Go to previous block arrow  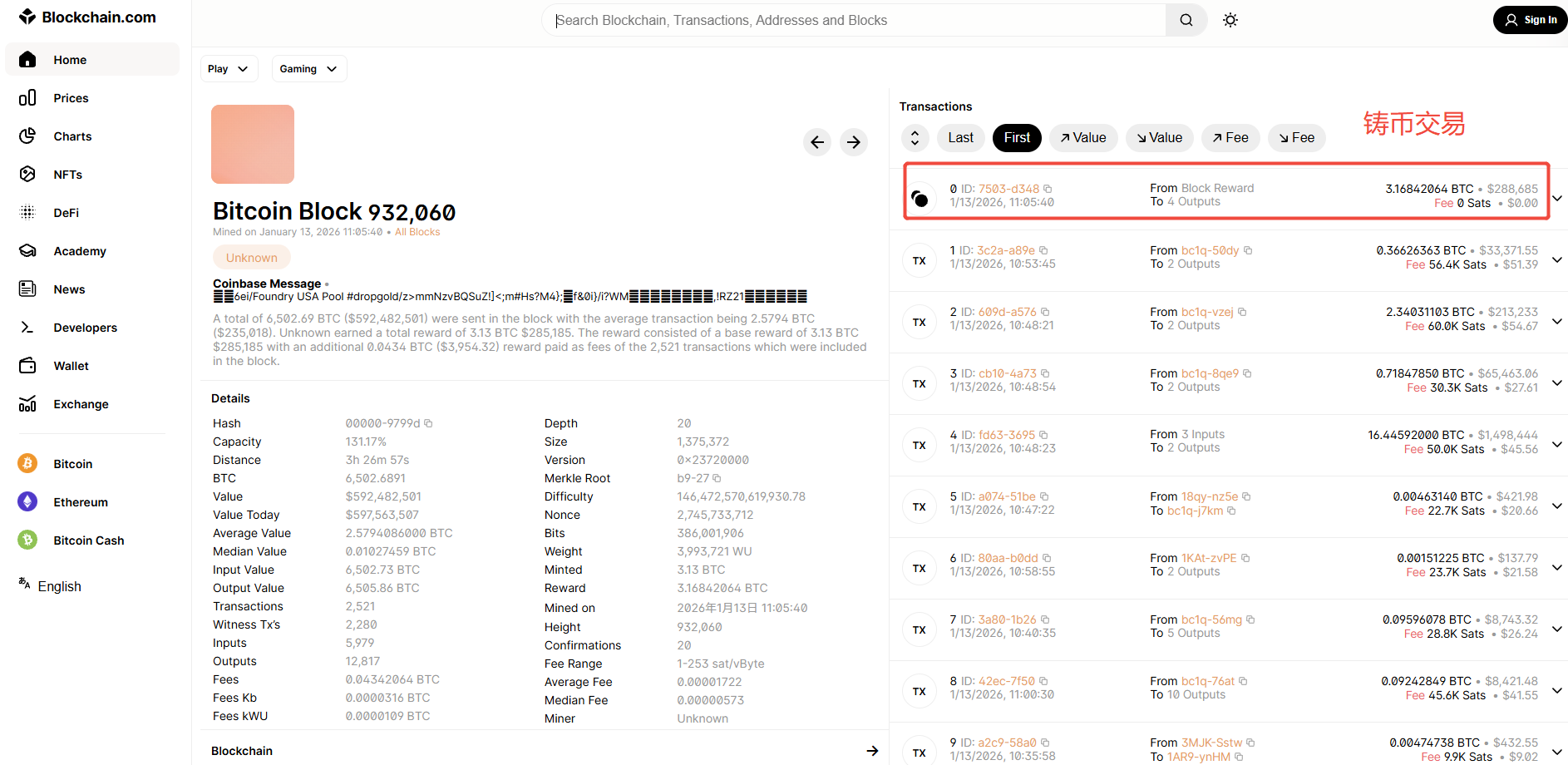[817, 142]
